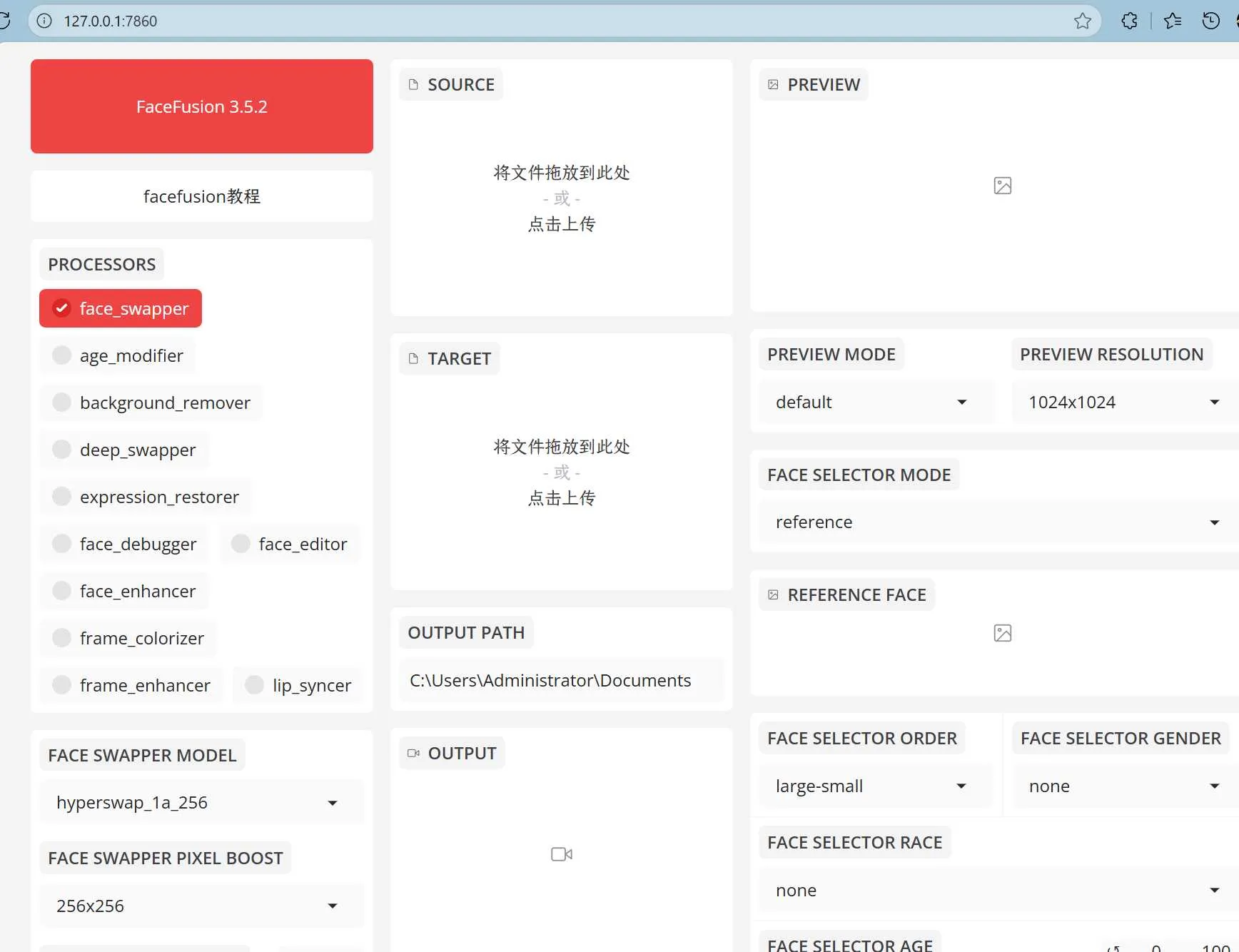Open the PREVIEW MODE dropdown

pyautogui.click(x=876, y=402)
